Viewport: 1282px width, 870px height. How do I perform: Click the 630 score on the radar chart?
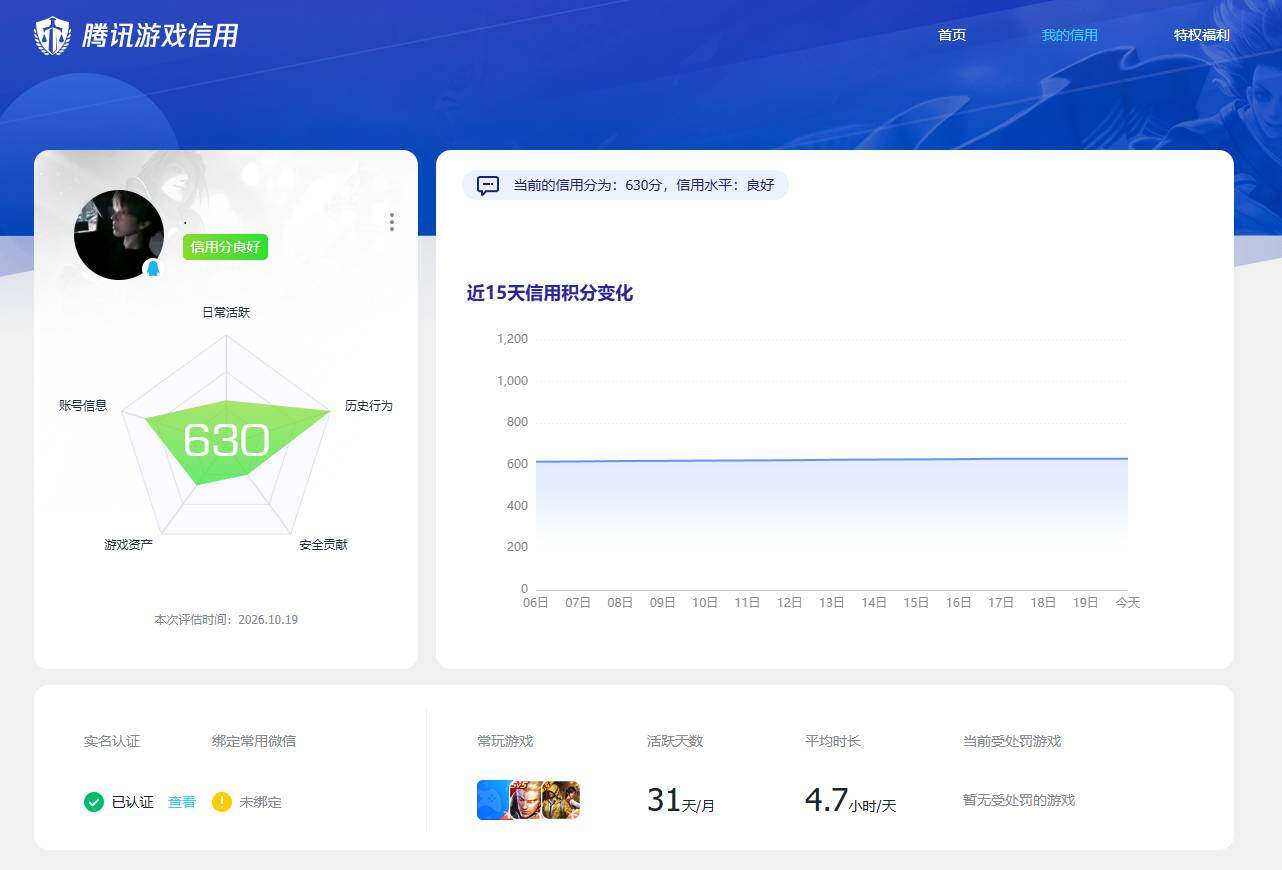pos(227,440)
